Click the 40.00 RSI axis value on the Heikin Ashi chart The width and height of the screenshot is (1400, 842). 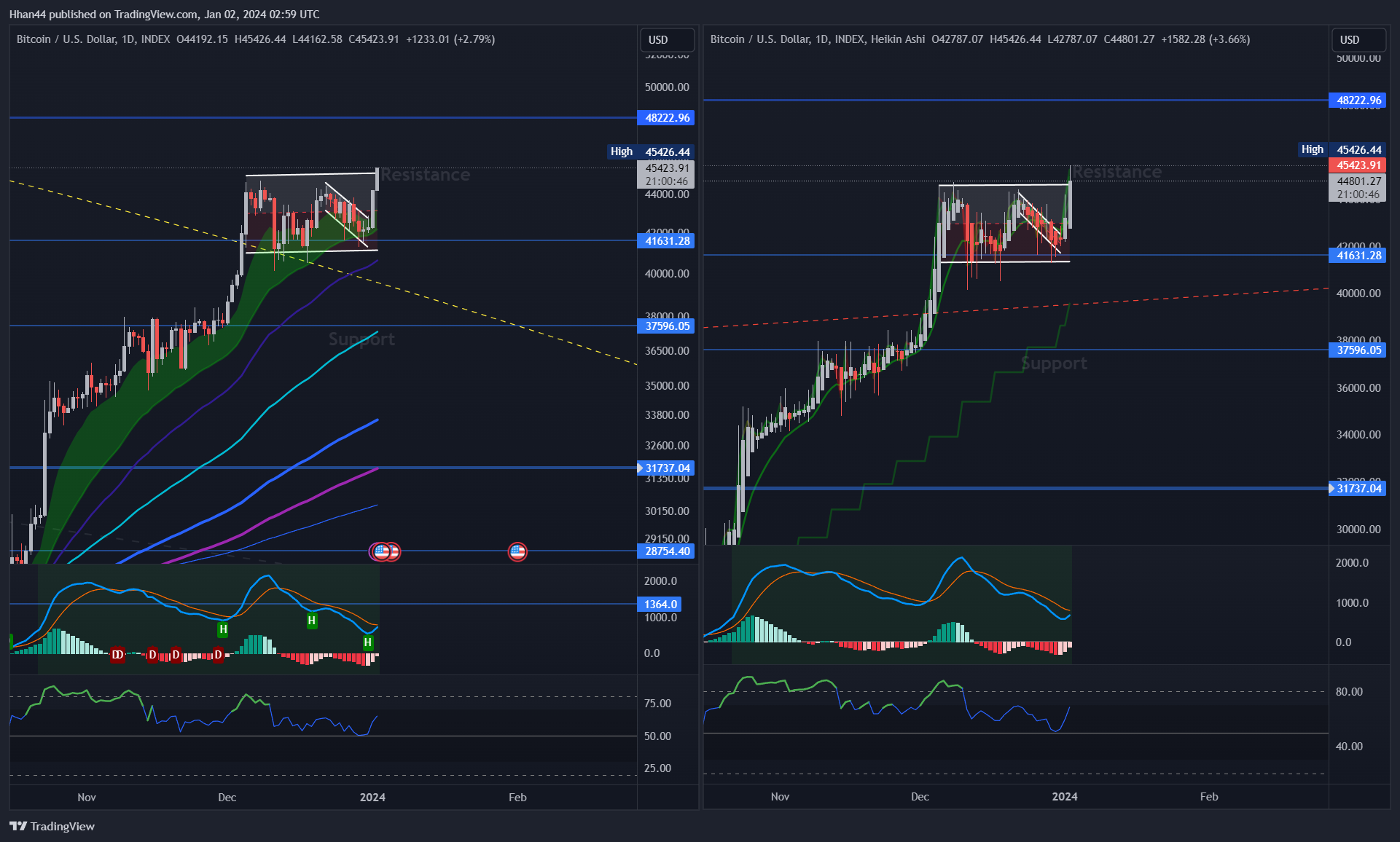[1349, 747]
